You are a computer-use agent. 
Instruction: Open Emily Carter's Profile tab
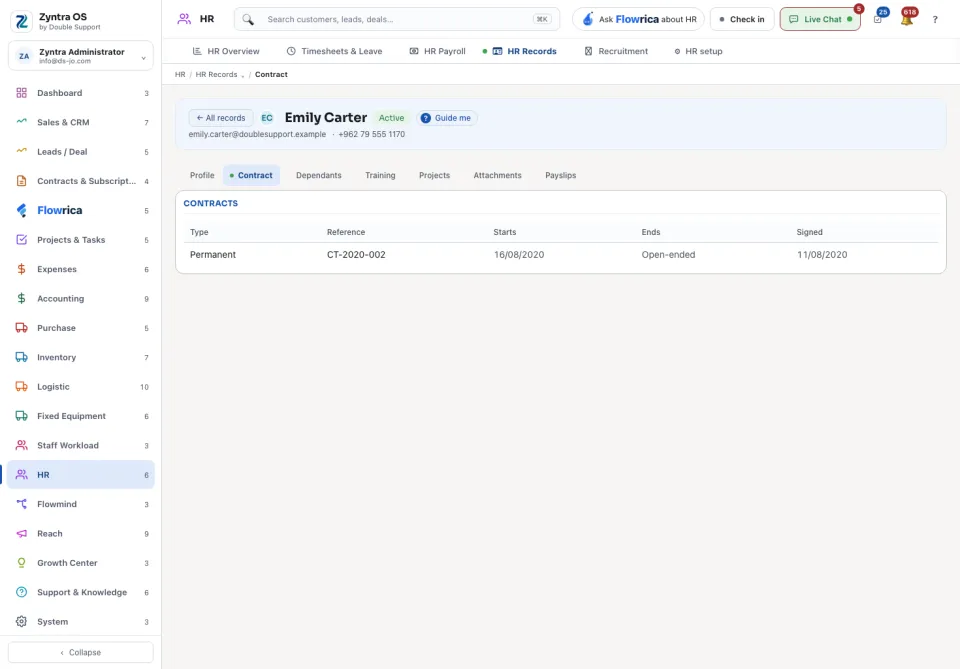point(202,176)
